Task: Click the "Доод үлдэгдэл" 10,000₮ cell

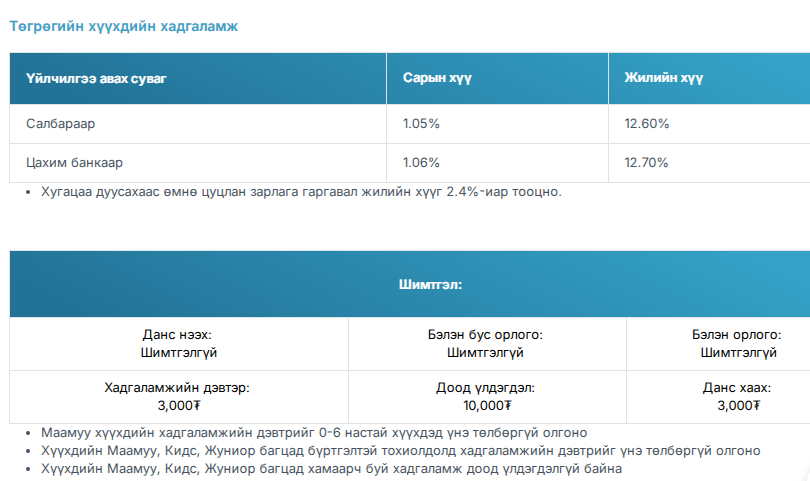Action: (487, 396)
